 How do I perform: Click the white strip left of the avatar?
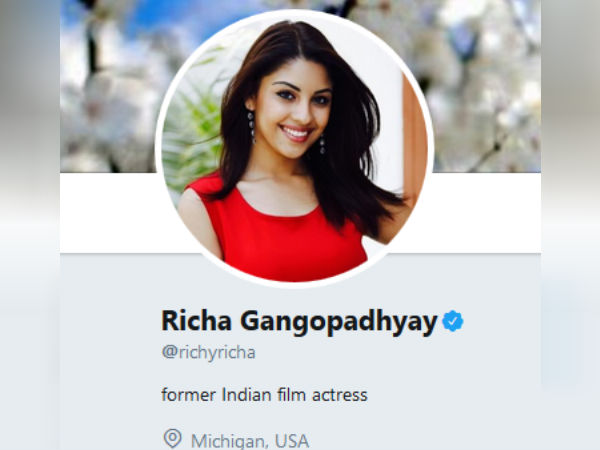(111, 213)
